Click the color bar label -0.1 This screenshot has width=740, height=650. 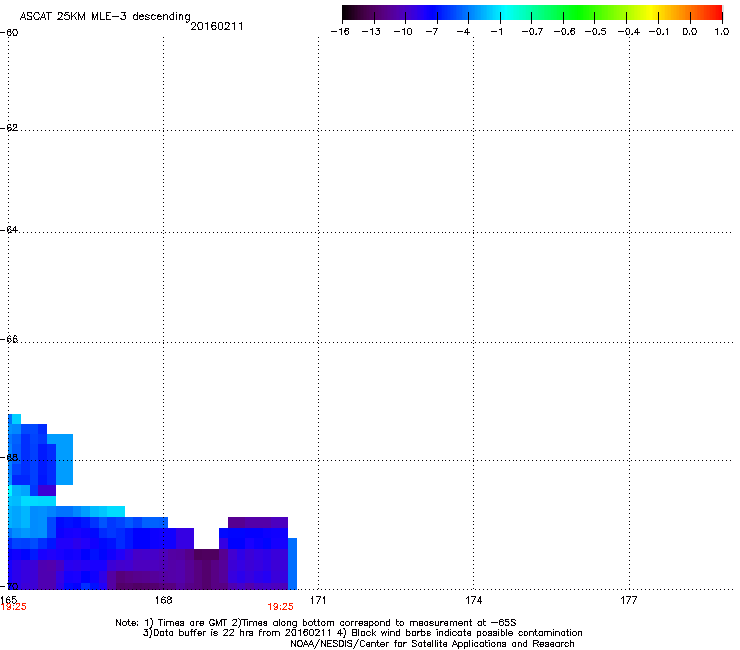click(659, 32)
